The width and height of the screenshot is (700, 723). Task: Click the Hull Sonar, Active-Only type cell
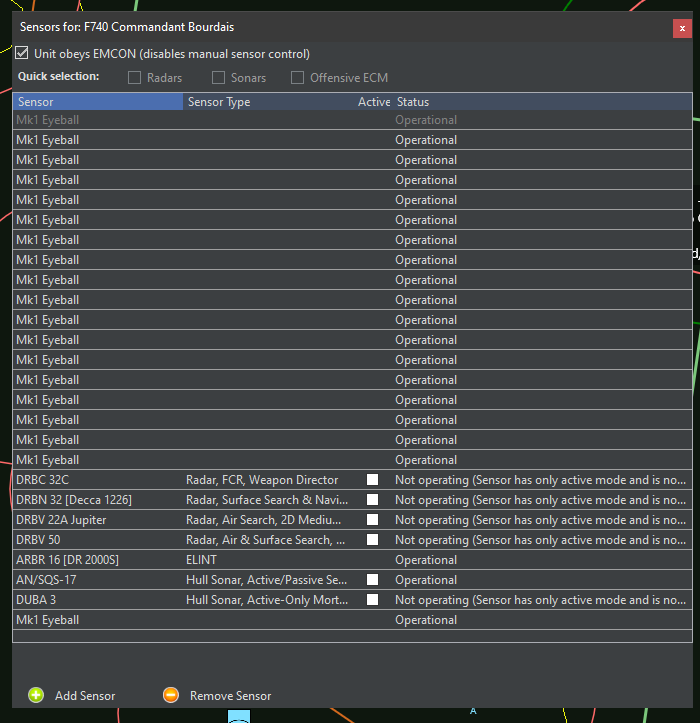(267, 599)
